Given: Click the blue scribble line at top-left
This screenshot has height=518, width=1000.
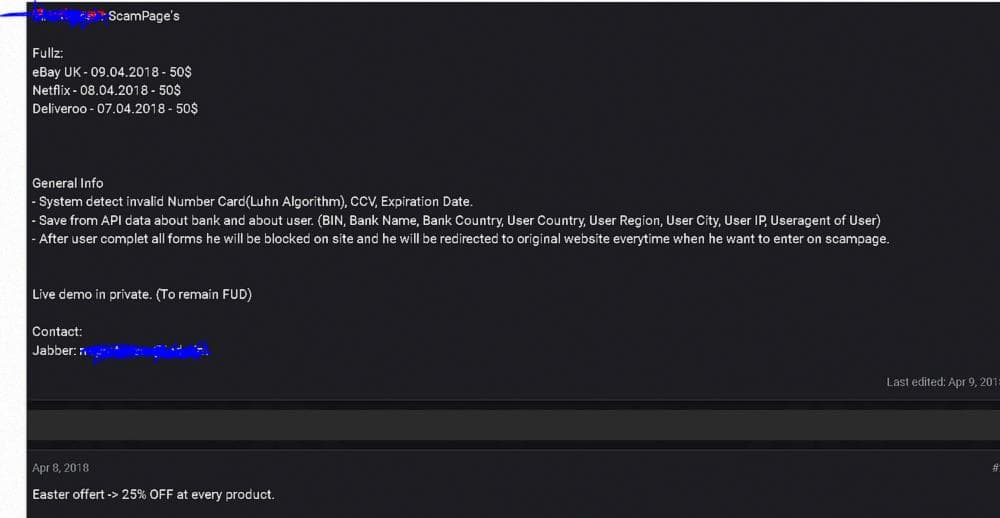Looking at the screenshot, I should click(x=16, y=14).
